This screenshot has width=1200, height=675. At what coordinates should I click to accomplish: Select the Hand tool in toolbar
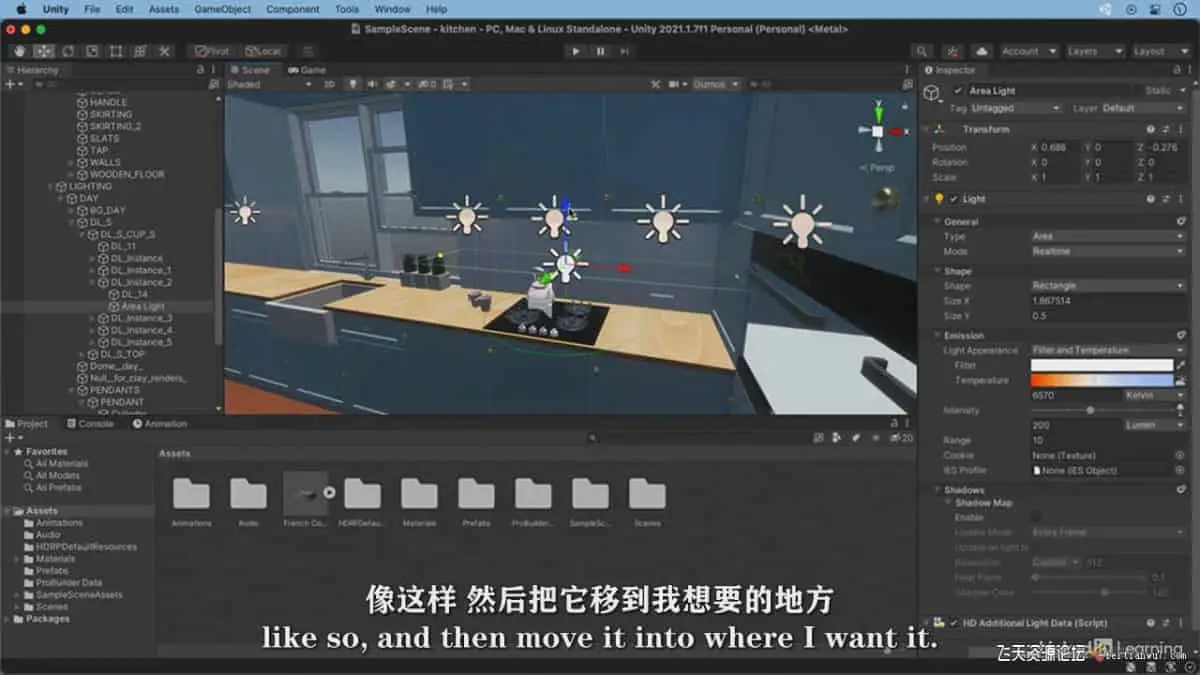20,51
